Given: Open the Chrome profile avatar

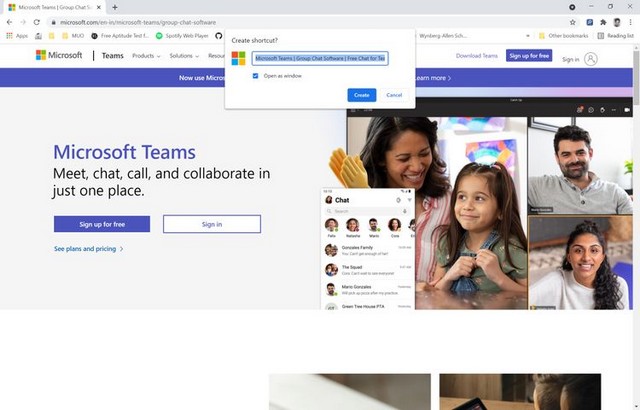Looking at the screenshot, I should click(x=617, y=22).
